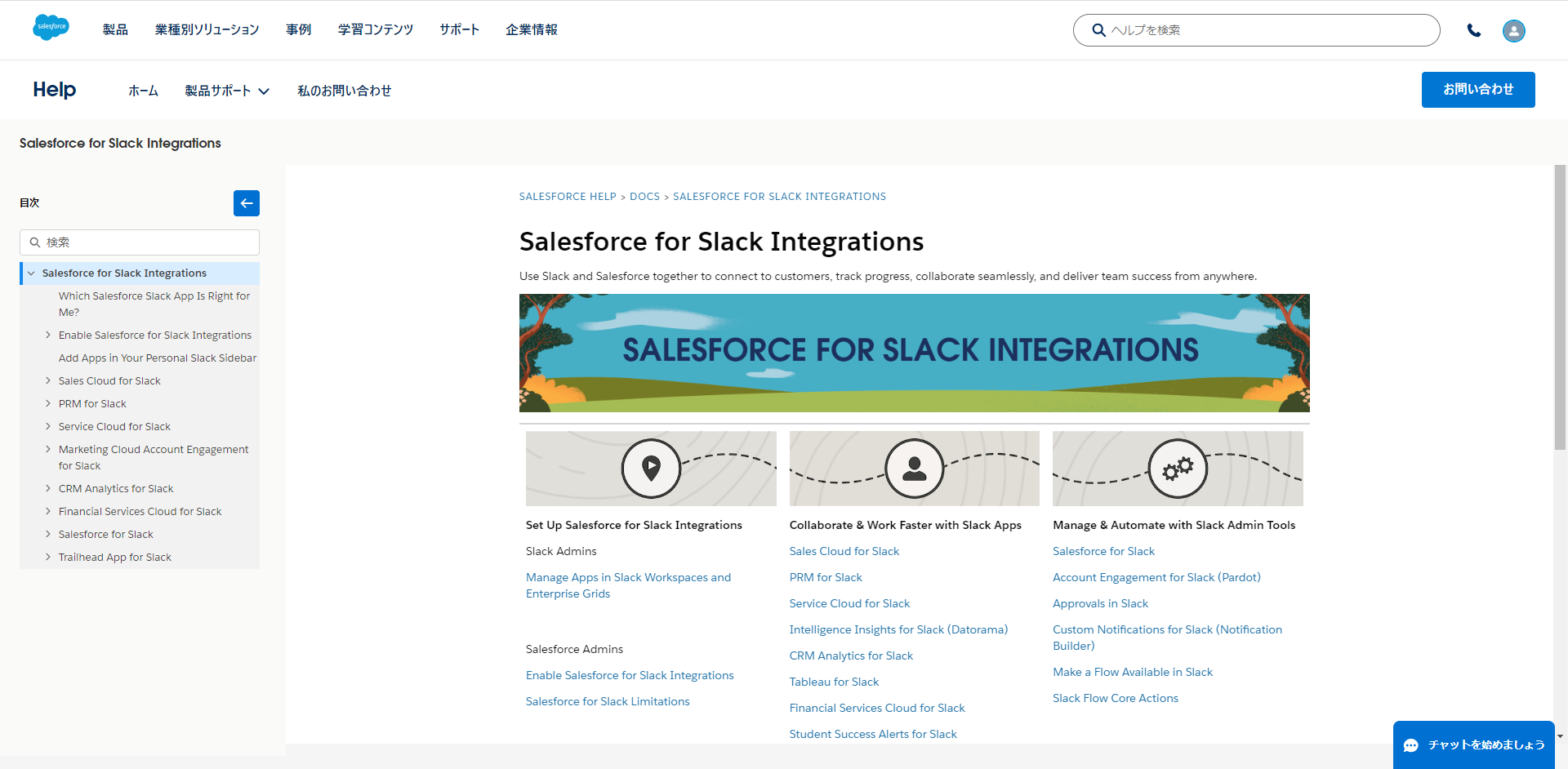Start chat with チャットを始めましょう button
Image resolution: width=1568 pixels, height=769 pixels.
[x=1474, y=745]
